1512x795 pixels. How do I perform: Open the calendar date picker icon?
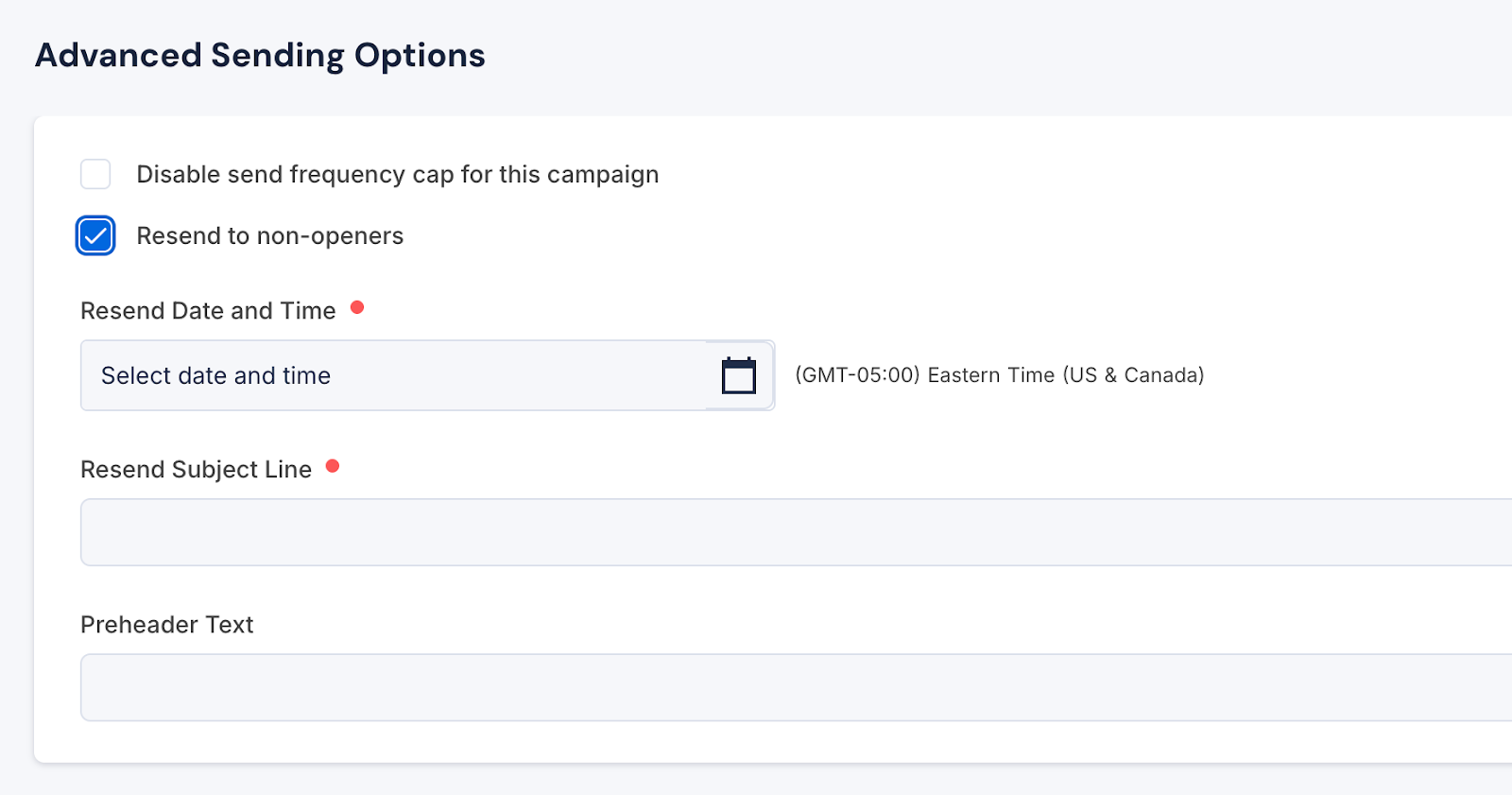point(738,375)
